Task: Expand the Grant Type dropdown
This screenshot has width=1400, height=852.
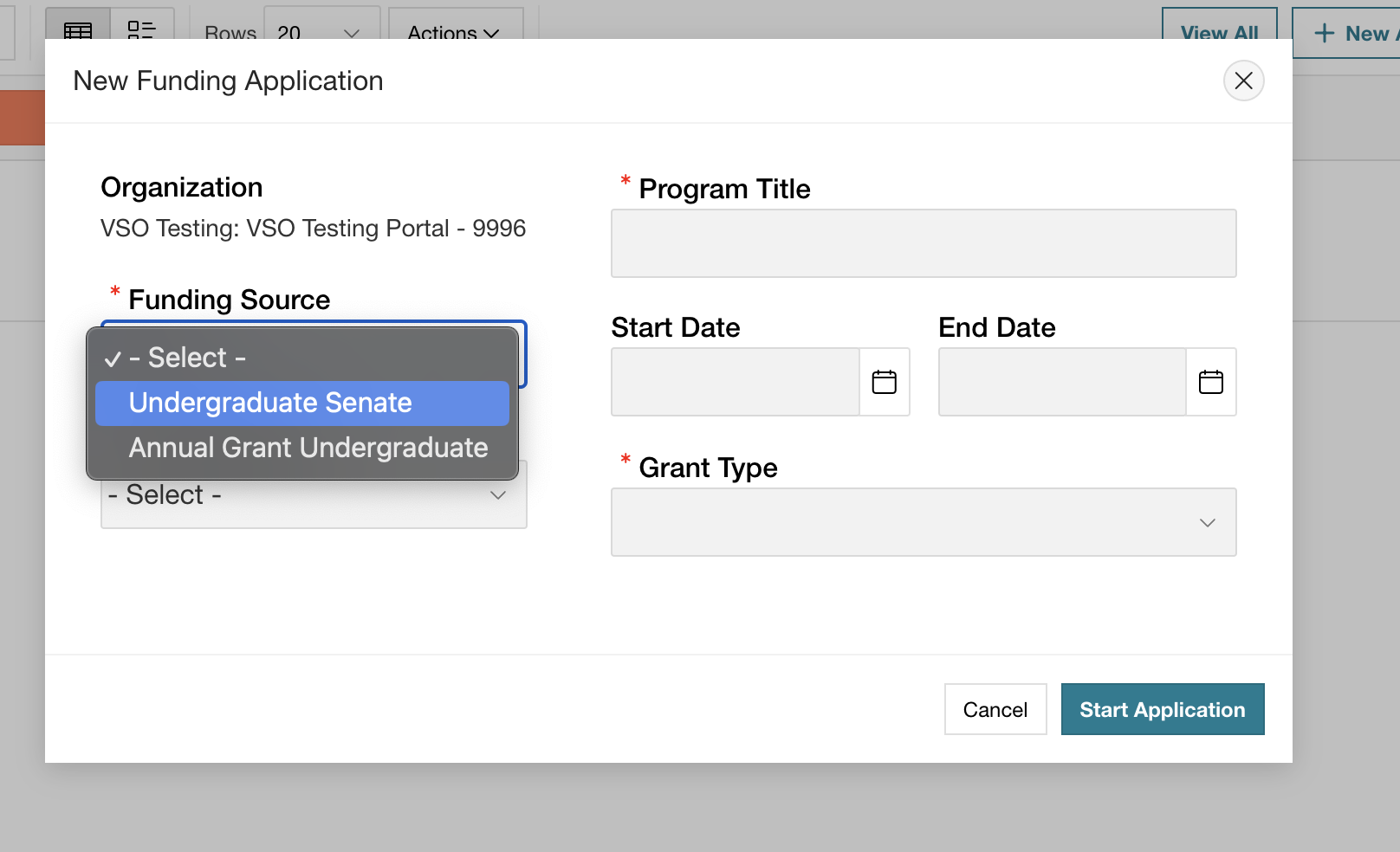Action: tap(923, 522)
